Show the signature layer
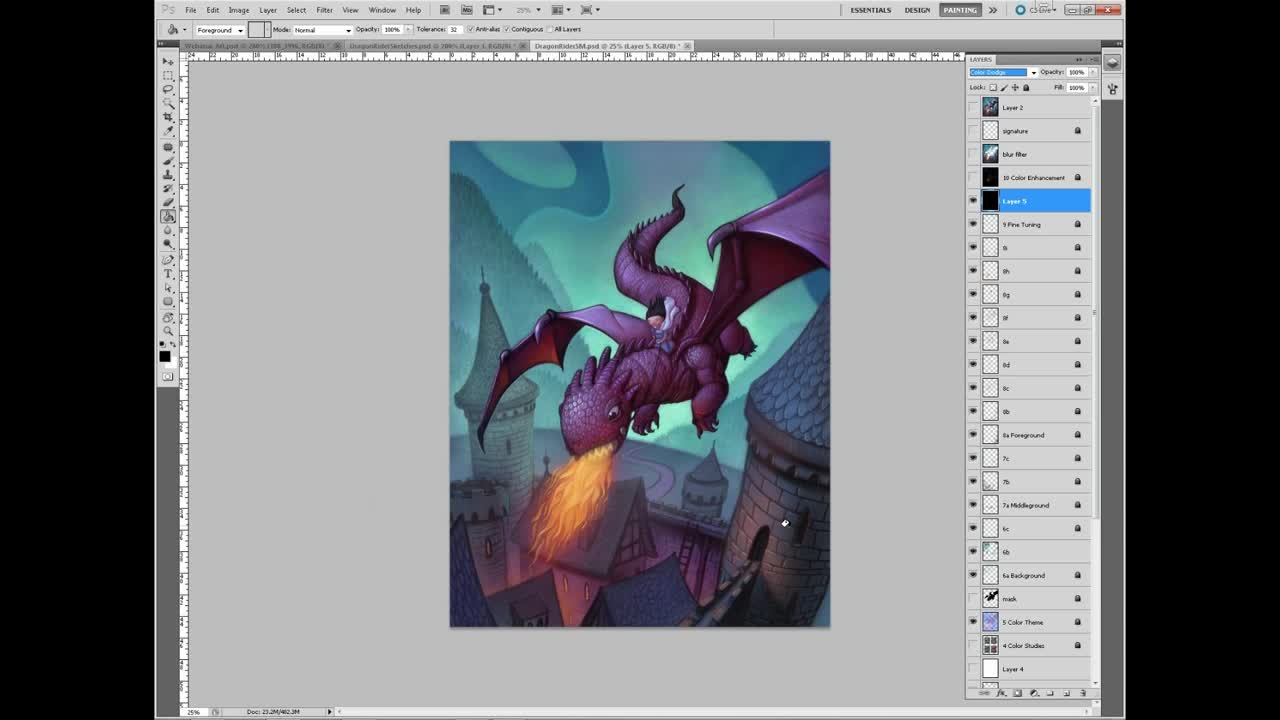Image resolution: width=1280 pixels, height=720 pixels. pyautogui.click(x=973, y=131)
